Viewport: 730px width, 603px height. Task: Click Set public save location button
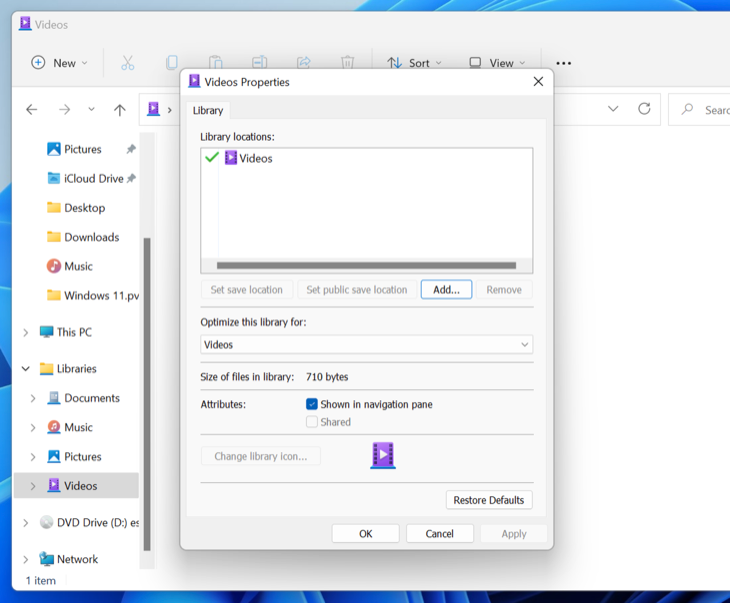pos(357,290)
